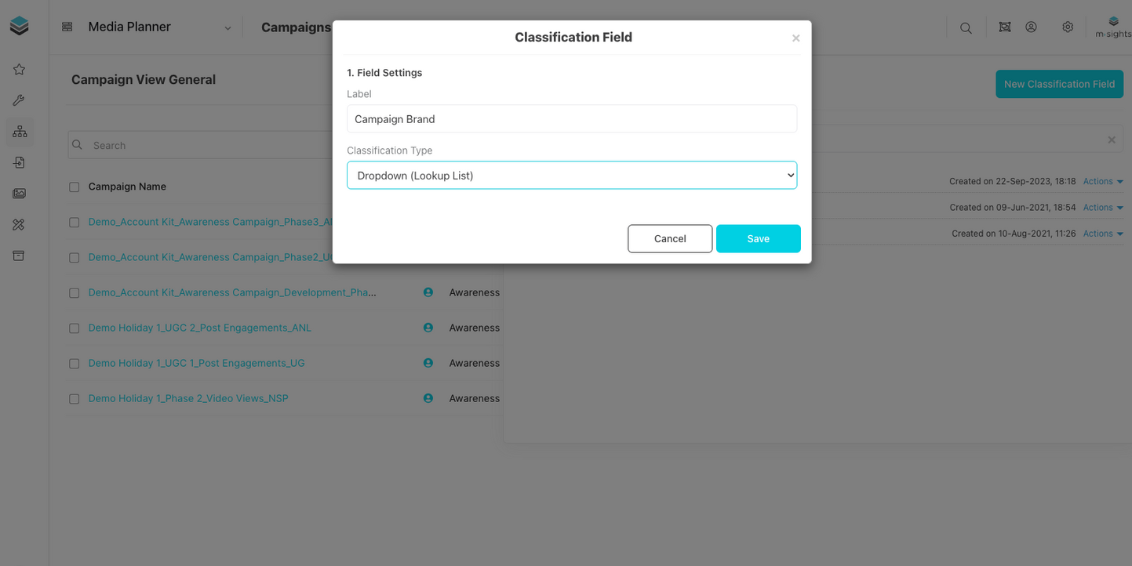Click the wrench tools icon in sidebar
This screenshot has height=566, width=1132.
tap(18, 101)
